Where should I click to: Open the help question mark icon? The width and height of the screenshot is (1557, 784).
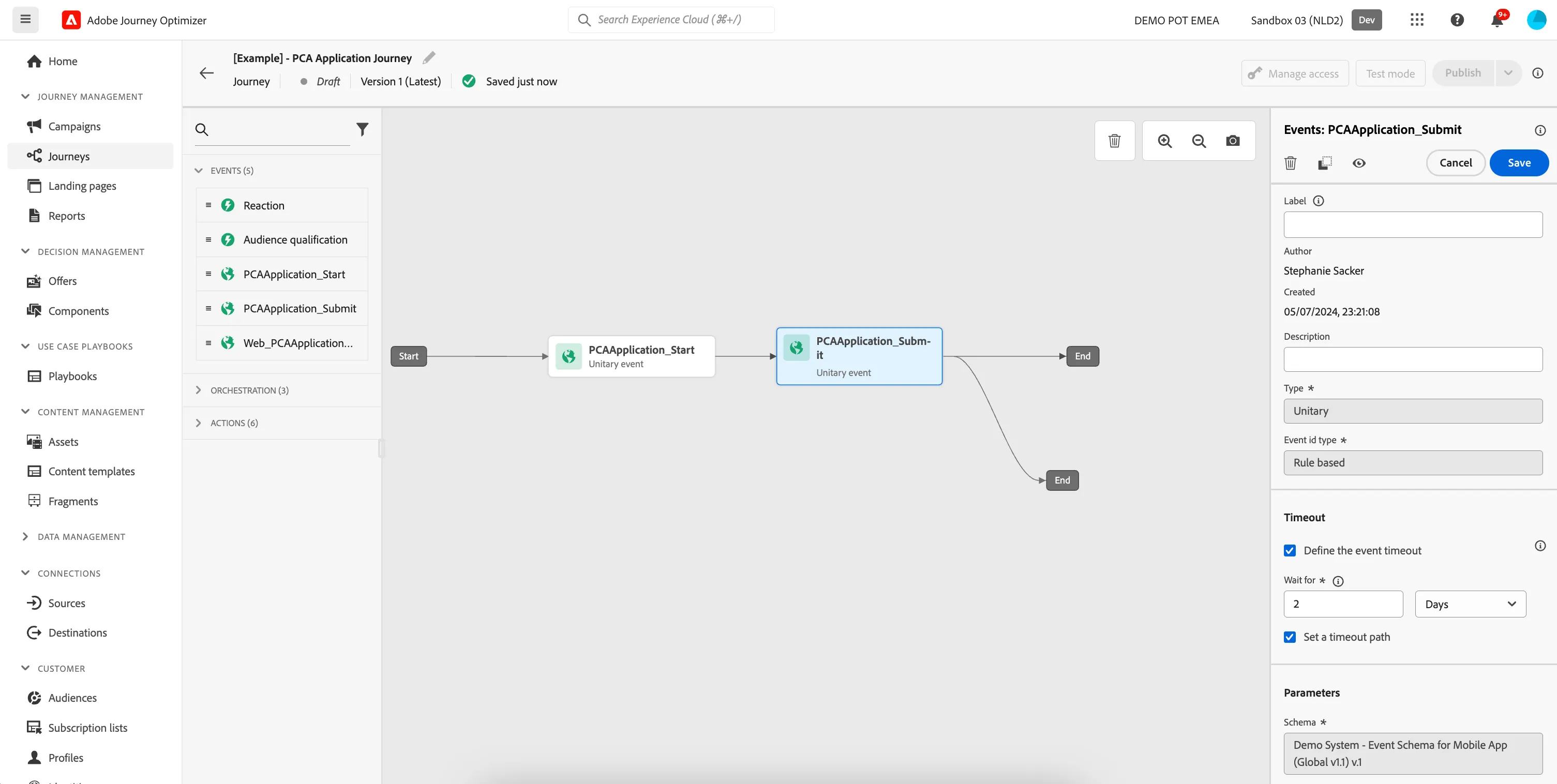click(1457, 20)
